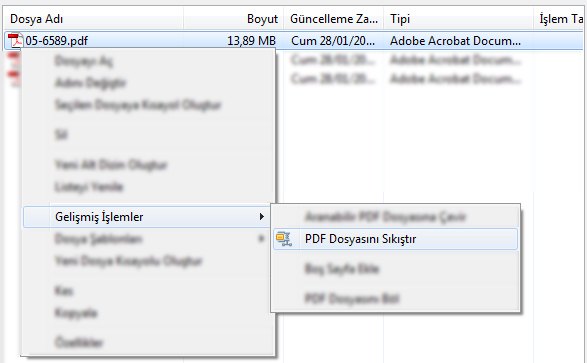This screenshot has width=587, height=363.
Task: Expand the Dosya Şablonları submenu arrow
Action: pos(261,238)
